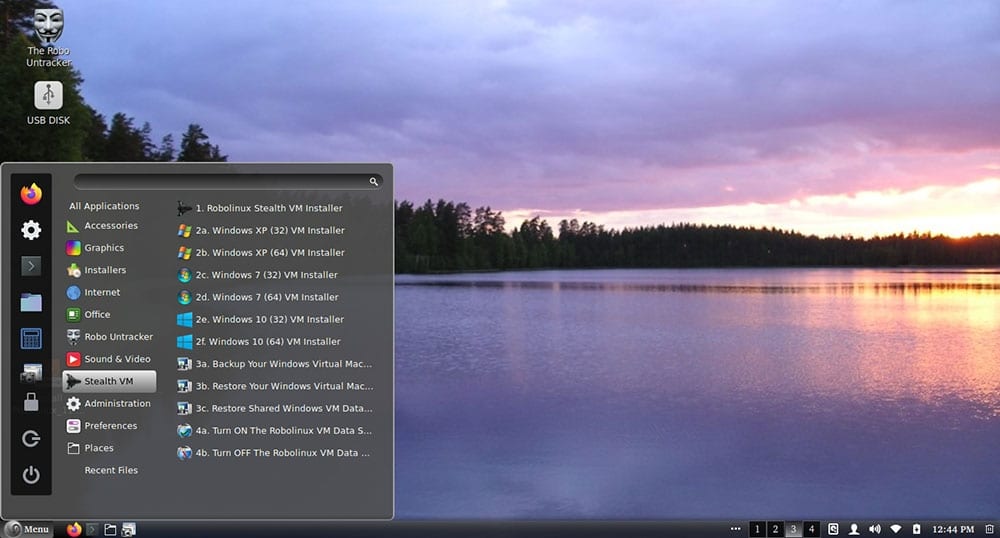This screenshot has height=538, width=1000.
Task: Switch to workspace 1 in panel
Action: coord(757,529)
